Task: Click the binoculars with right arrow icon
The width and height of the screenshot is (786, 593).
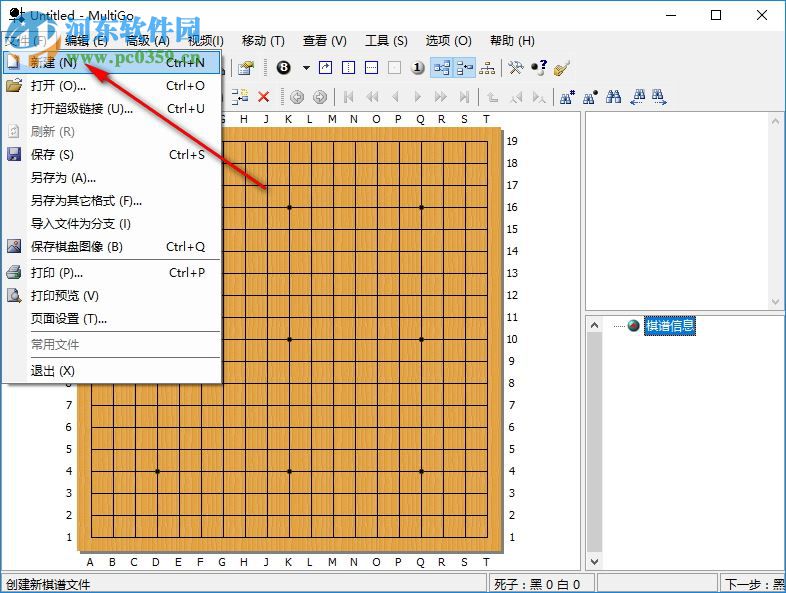Action: (660, 96)
